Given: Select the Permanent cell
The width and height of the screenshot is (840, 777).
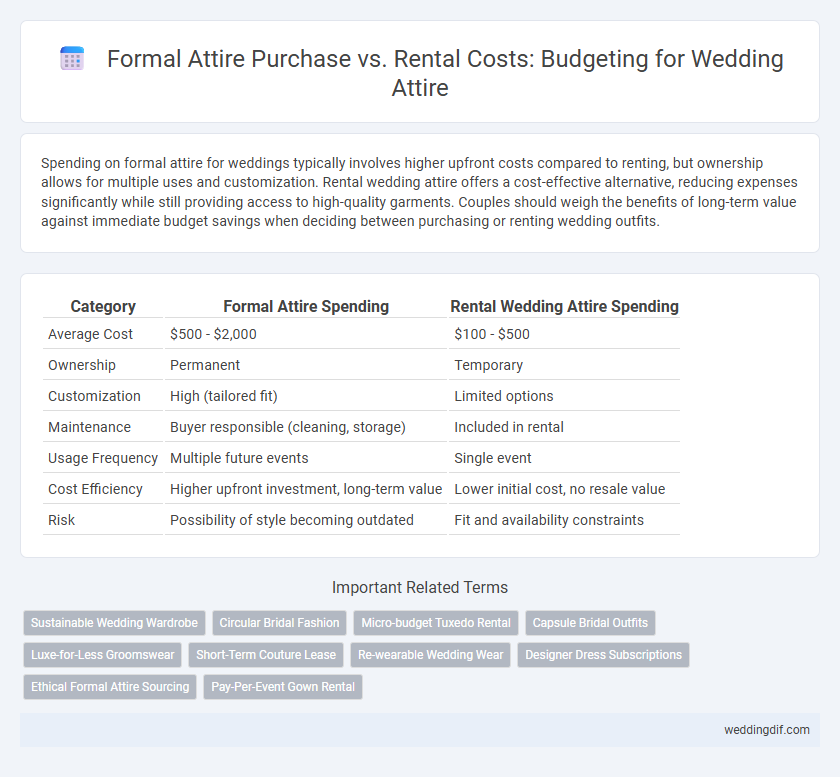Looking at the screenshot, I should [306, 365].
